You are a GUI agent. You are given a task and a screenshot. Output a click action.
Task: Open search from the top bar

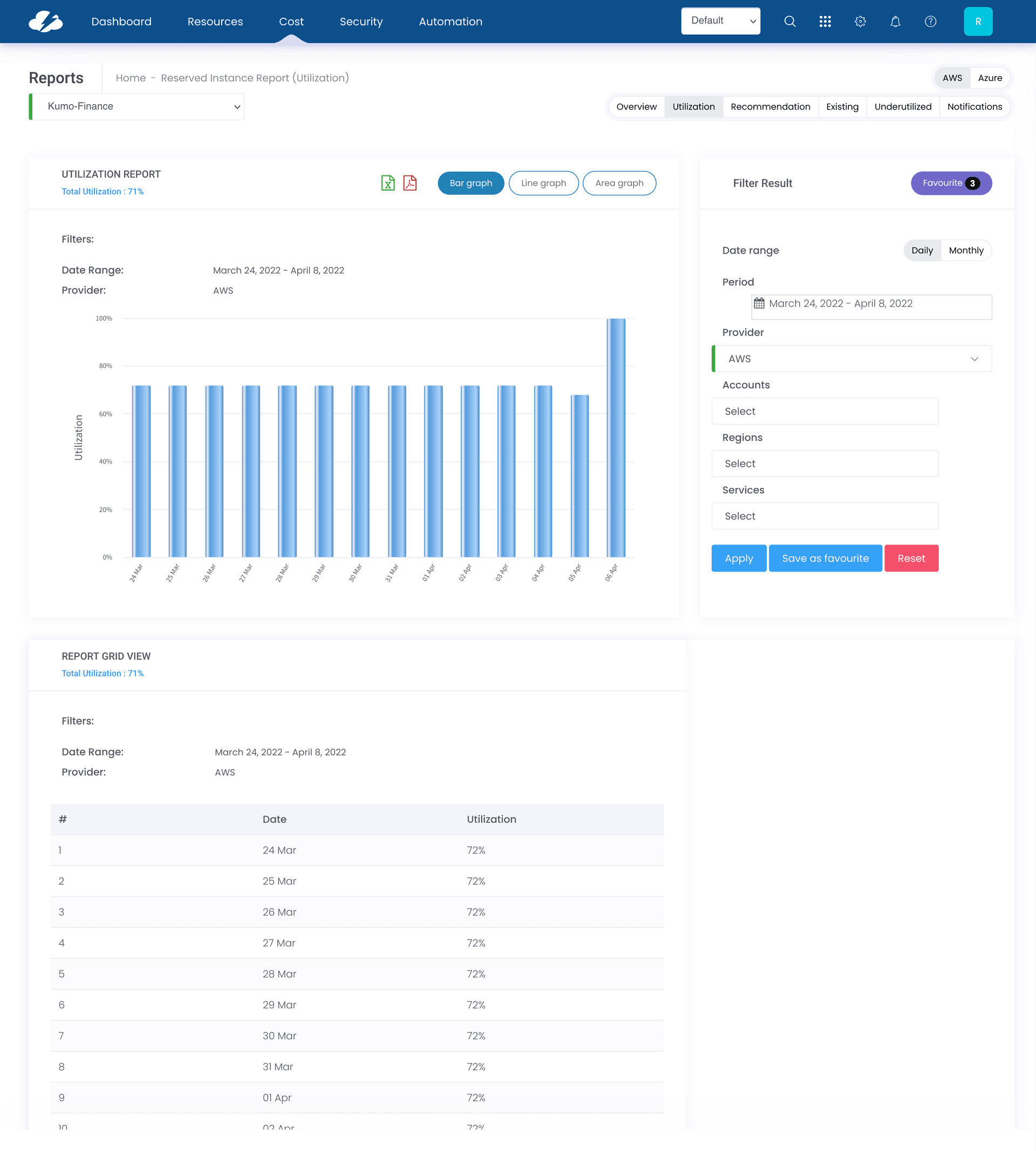click(x=790, y=21)
